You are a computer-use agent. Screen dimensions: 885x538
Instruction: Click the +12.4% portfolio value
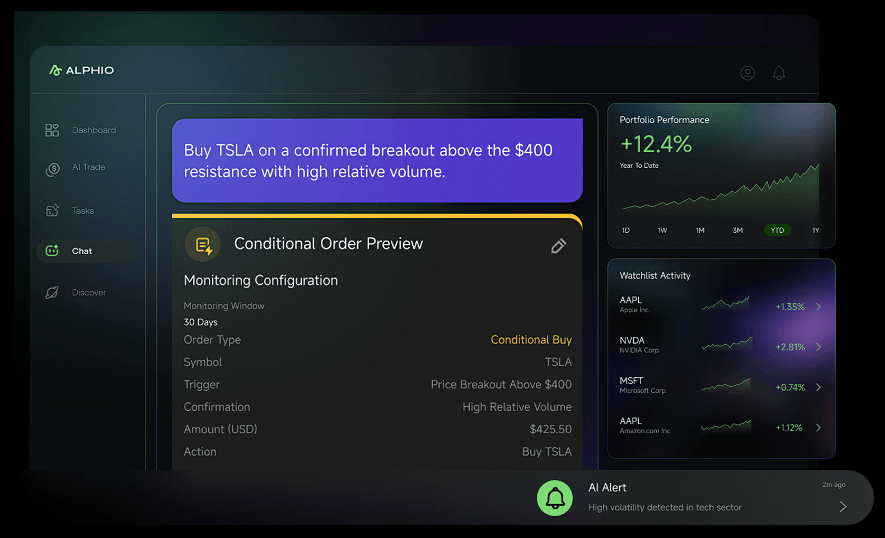tap(656, 145)
